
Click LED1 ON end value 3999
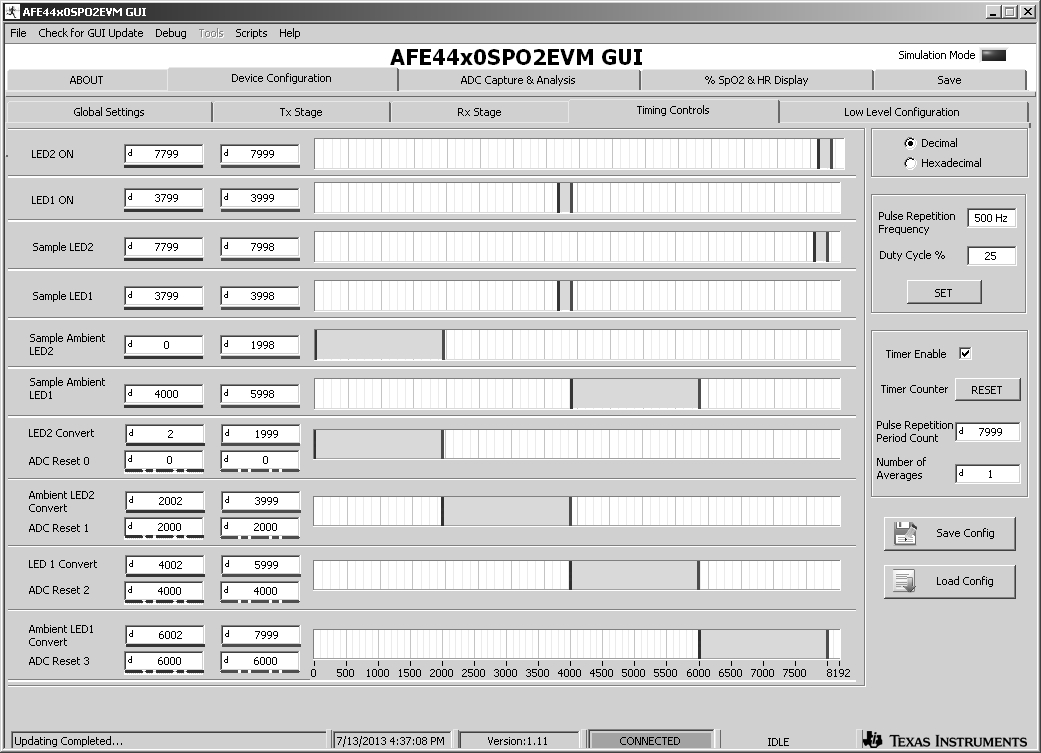pos(260,198)
